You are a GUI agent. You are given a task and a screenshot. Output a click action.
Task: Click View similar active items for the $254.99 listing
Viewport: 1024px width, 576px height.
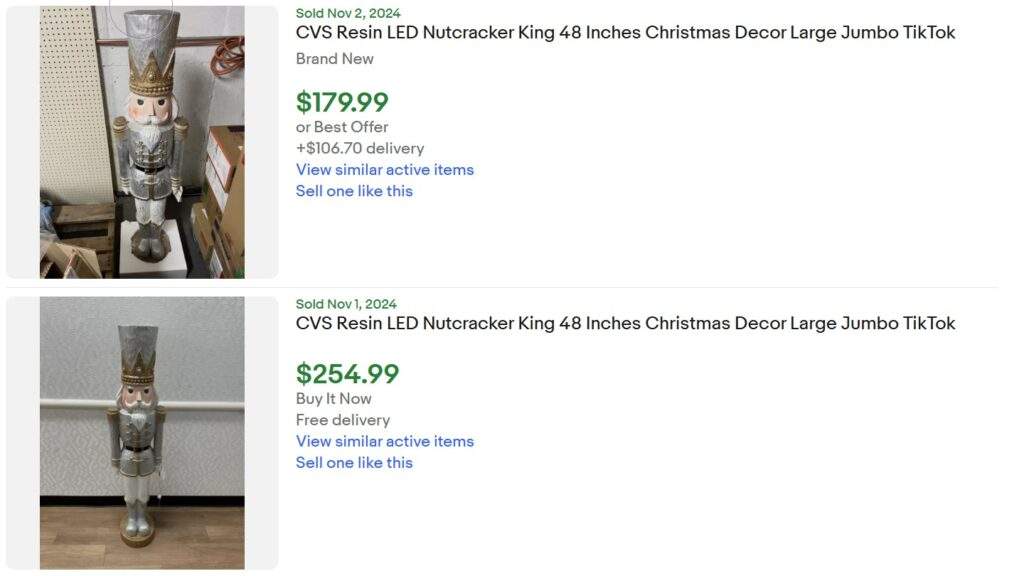(385, 441)
